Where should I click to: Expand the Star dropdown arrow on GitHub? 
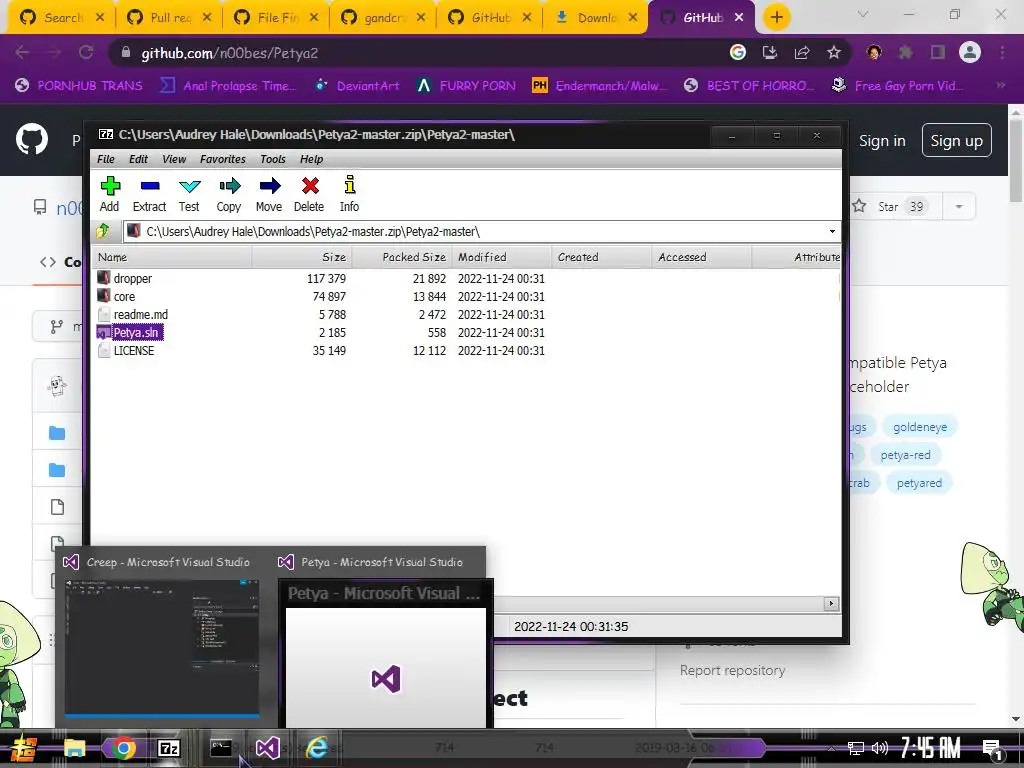click(959, 207)
